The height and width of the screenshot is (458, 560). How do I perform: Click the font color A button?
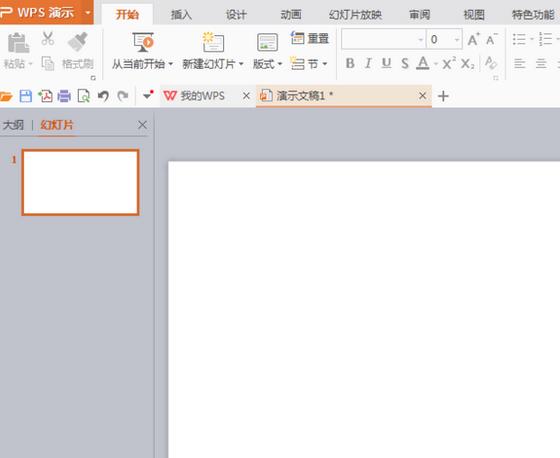423,64
